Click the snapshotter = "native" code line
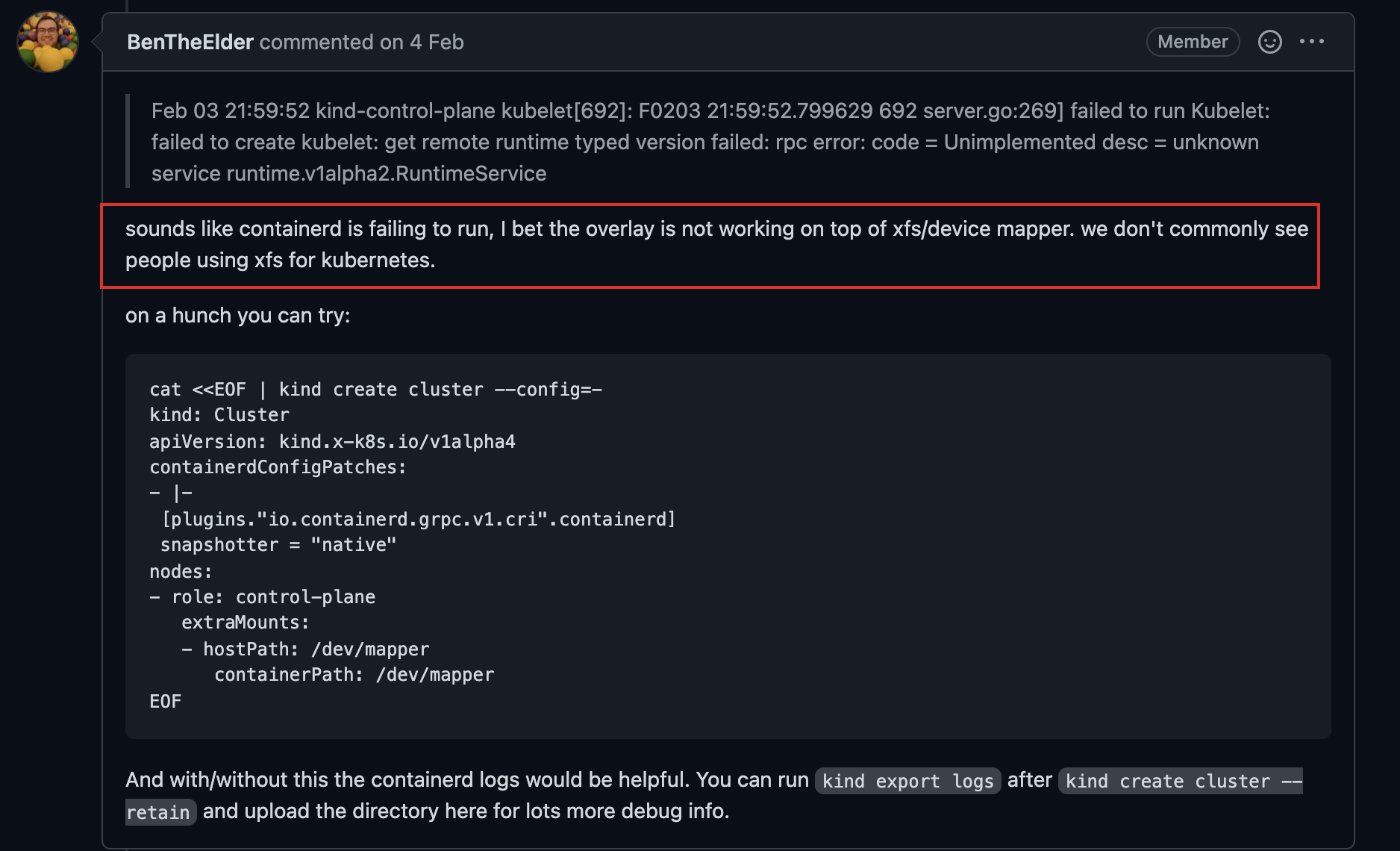 click(x=278, y=545)
